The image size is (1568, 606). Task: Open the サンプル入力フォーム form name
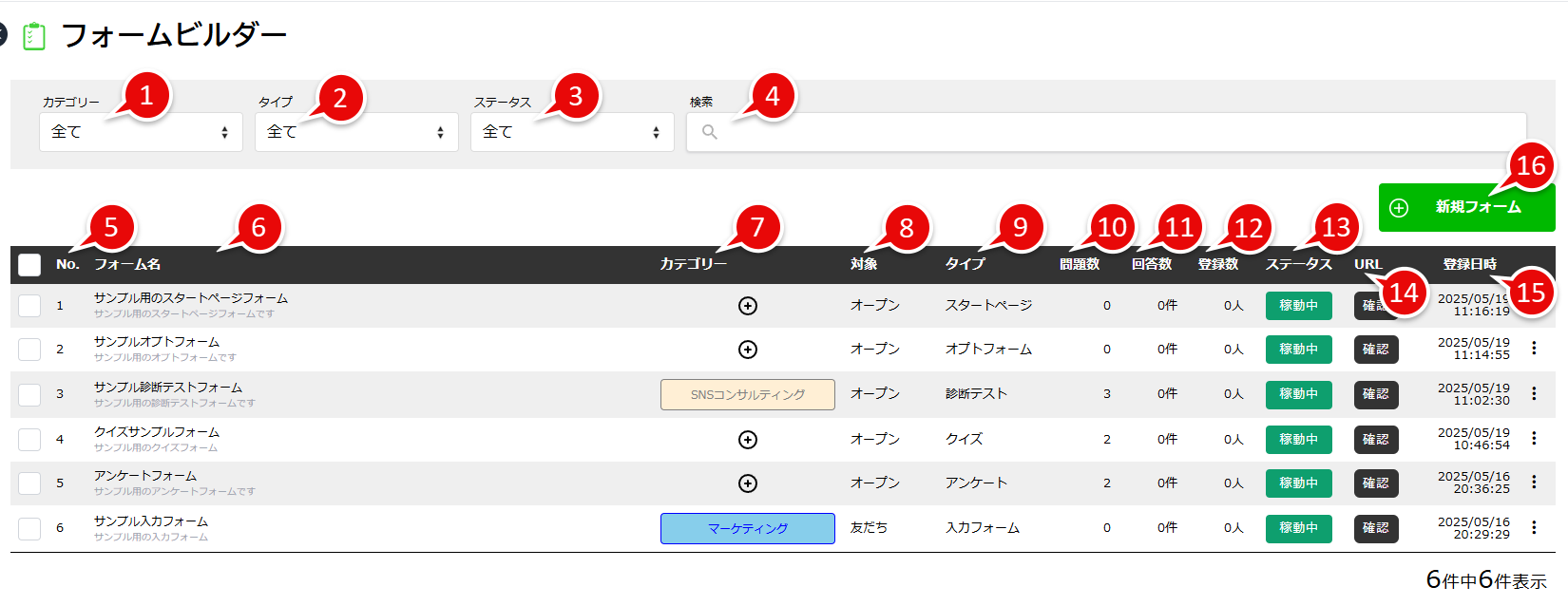pos(151,521)
